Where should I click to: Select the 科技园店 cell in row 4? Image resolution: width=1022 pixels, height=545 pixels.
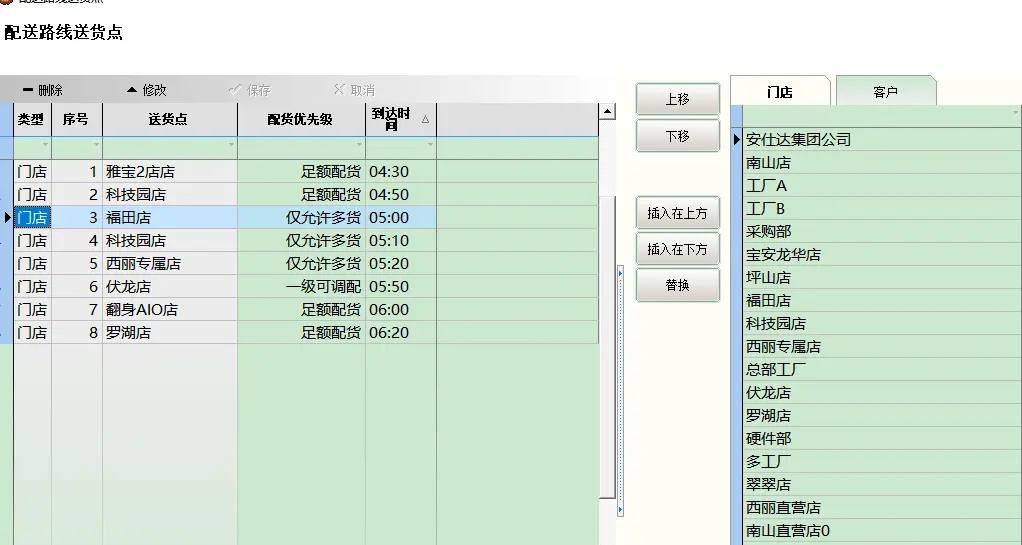[x=170, y=241]
